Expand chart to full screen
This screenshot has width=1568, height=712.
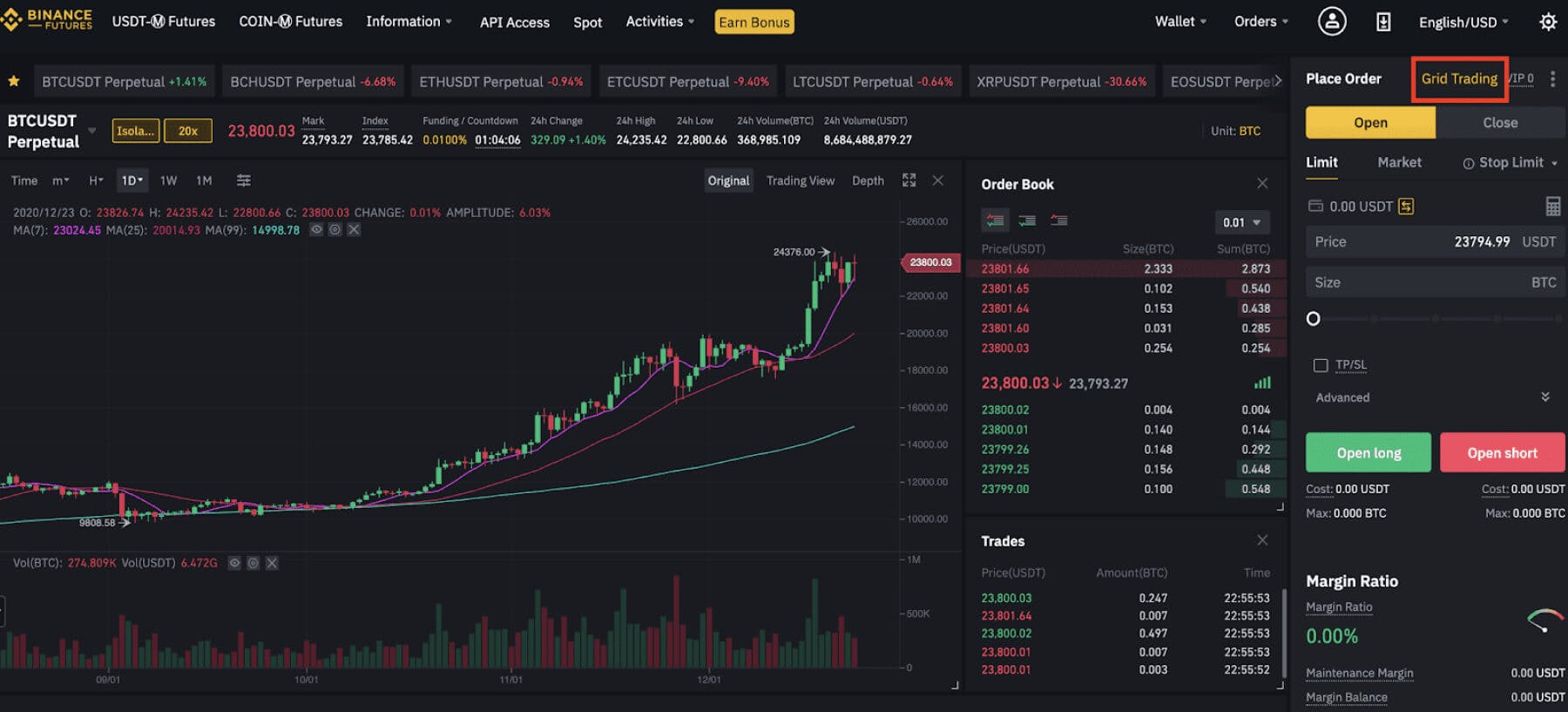tap(909, 180)
